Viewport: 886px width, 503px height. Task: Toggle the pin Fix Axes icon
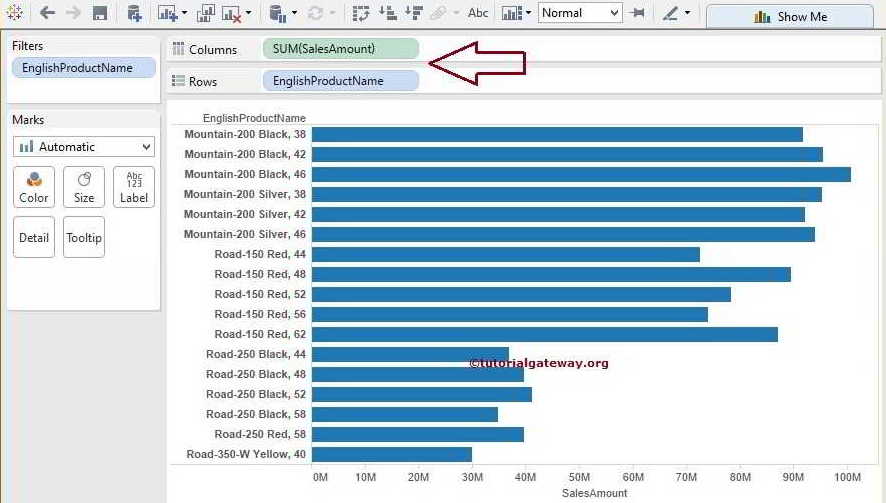636,14
